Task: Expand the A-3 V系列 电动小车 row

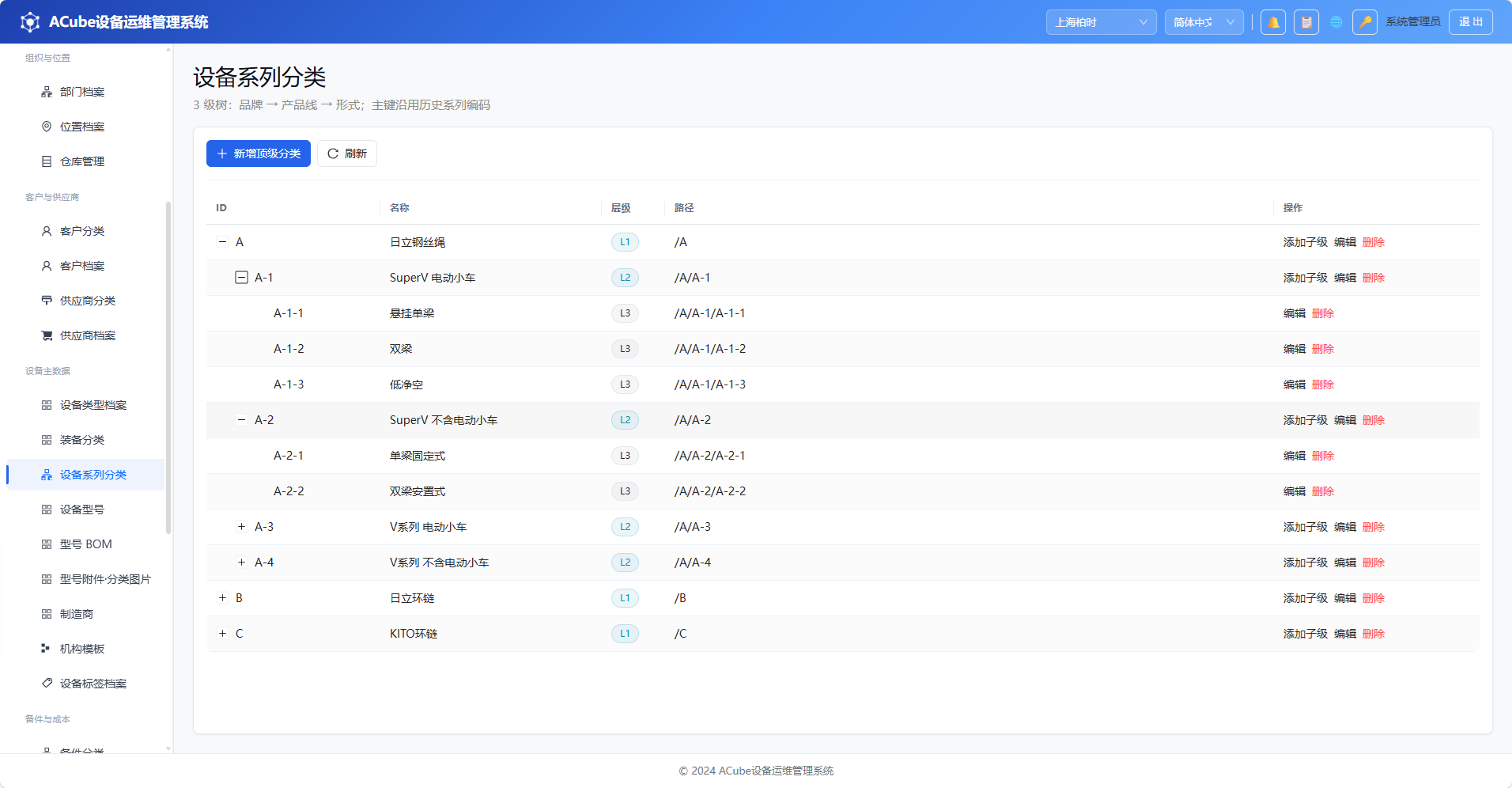Action: pos(241,527)
